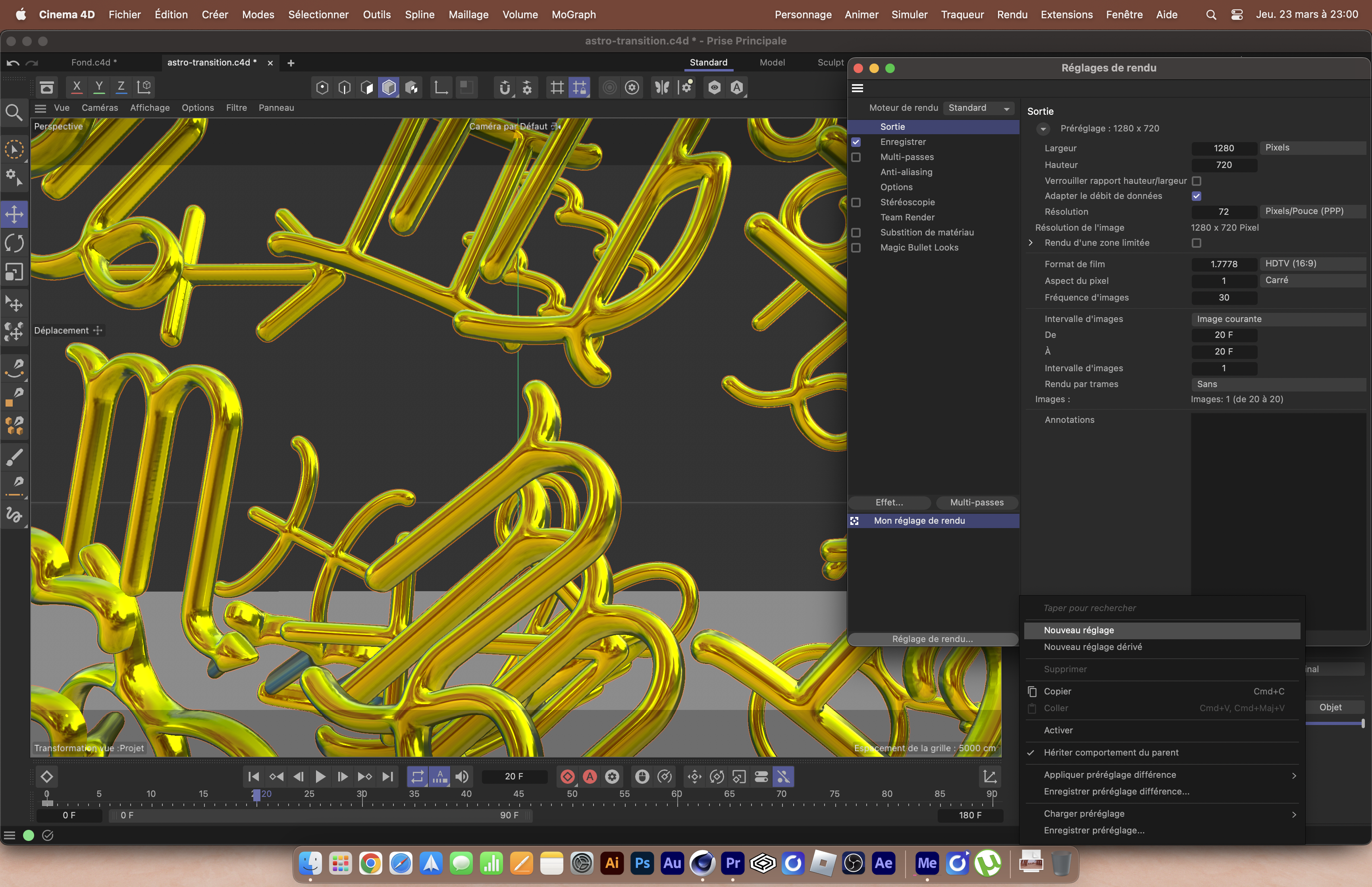Step to next frame
Image resolution: width=1372 pixels, height=887 pixels.
(x=343, y=777)
